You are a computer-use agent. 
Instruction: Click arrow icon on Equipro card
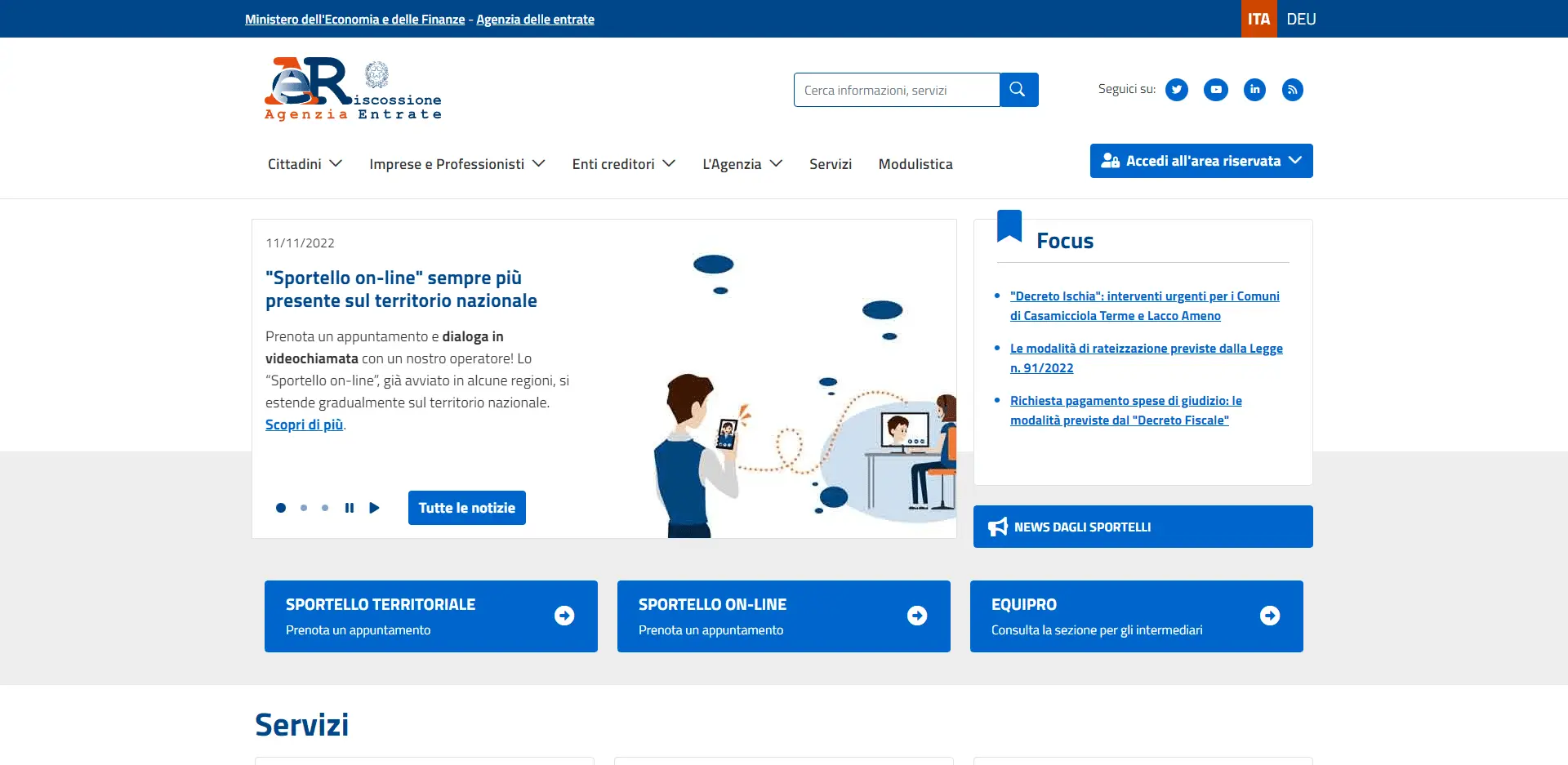pos(1269,616)
